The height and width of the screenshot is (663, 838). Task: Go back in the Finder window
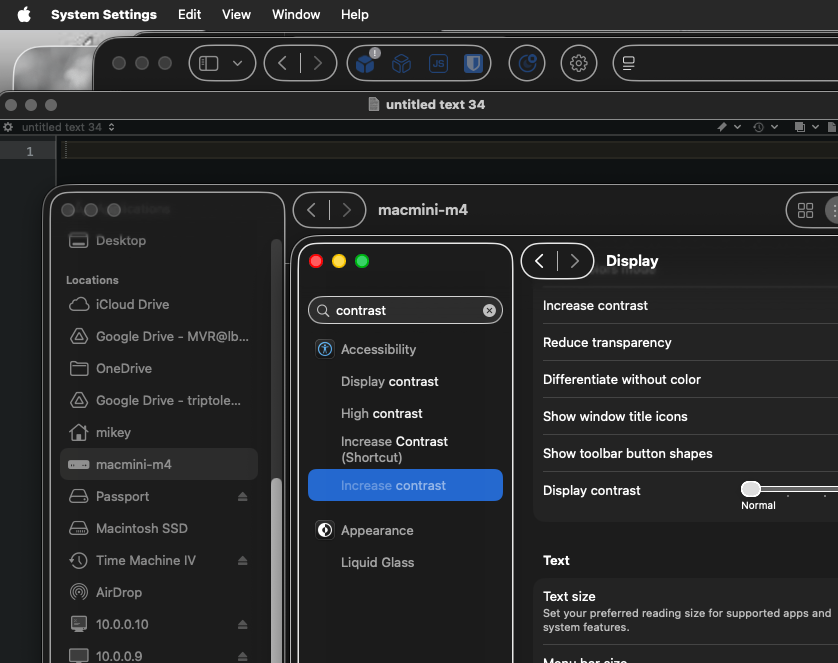click(x=312, y=210)
